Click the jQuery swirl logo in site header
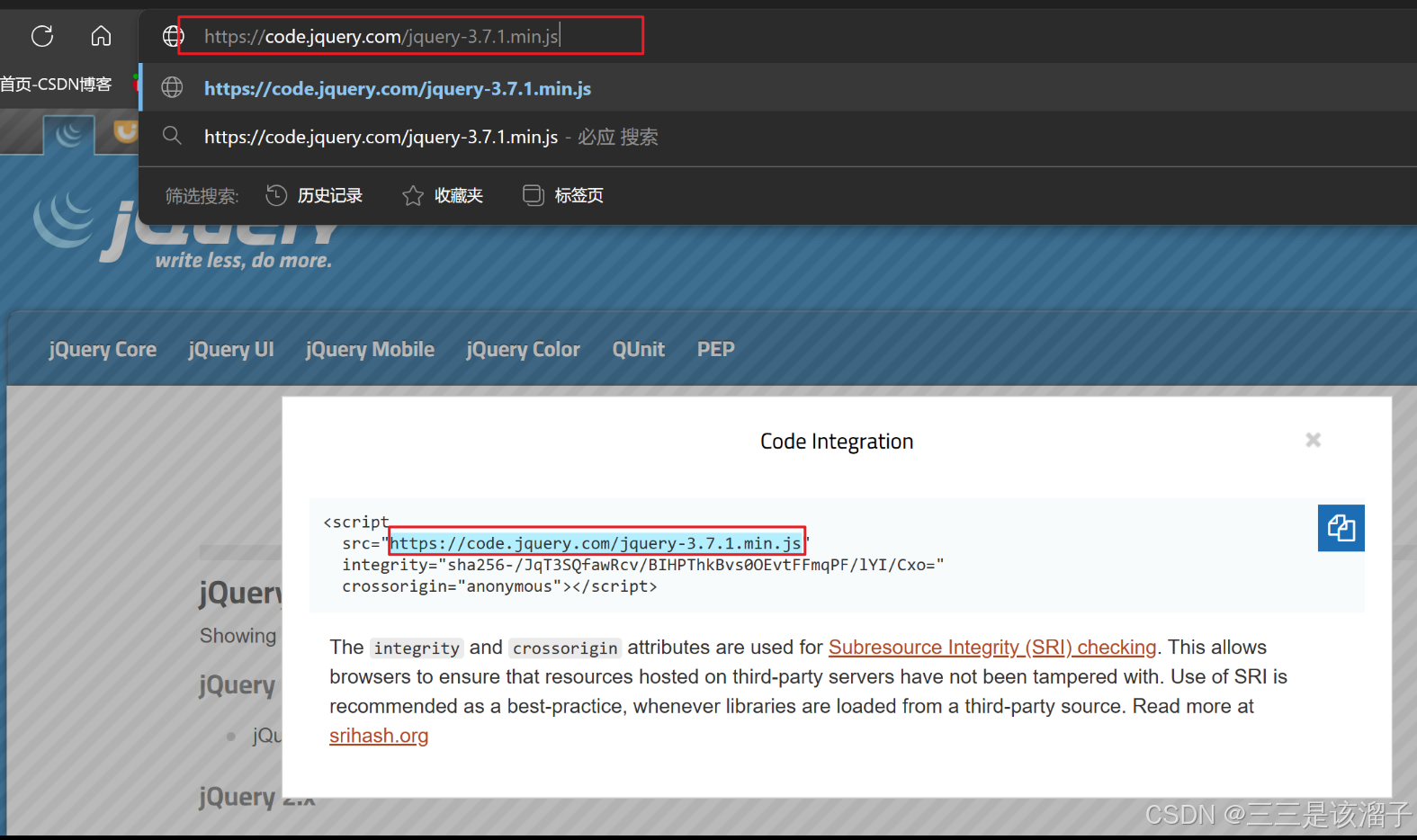Image resolution: width=1417 pixels, height=840 pixels. click(65, 219)
